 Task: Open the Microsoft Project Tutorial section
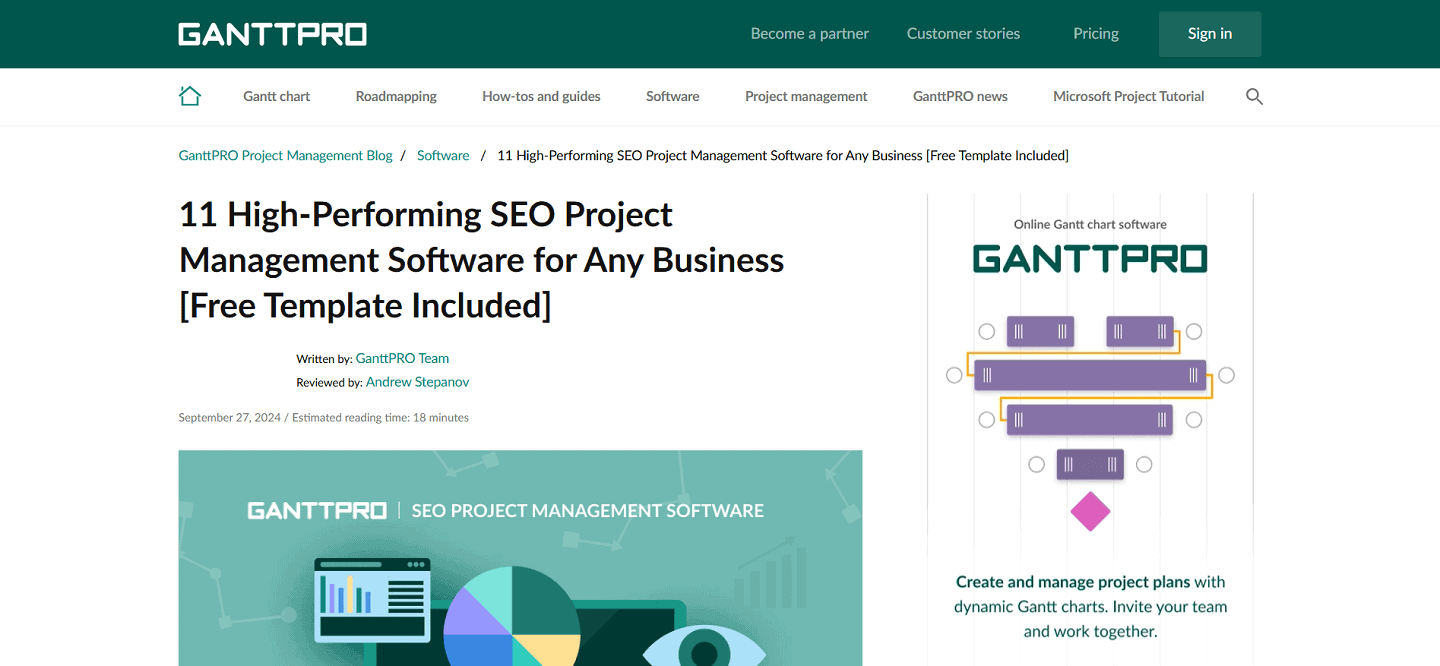pos(1128,96)
